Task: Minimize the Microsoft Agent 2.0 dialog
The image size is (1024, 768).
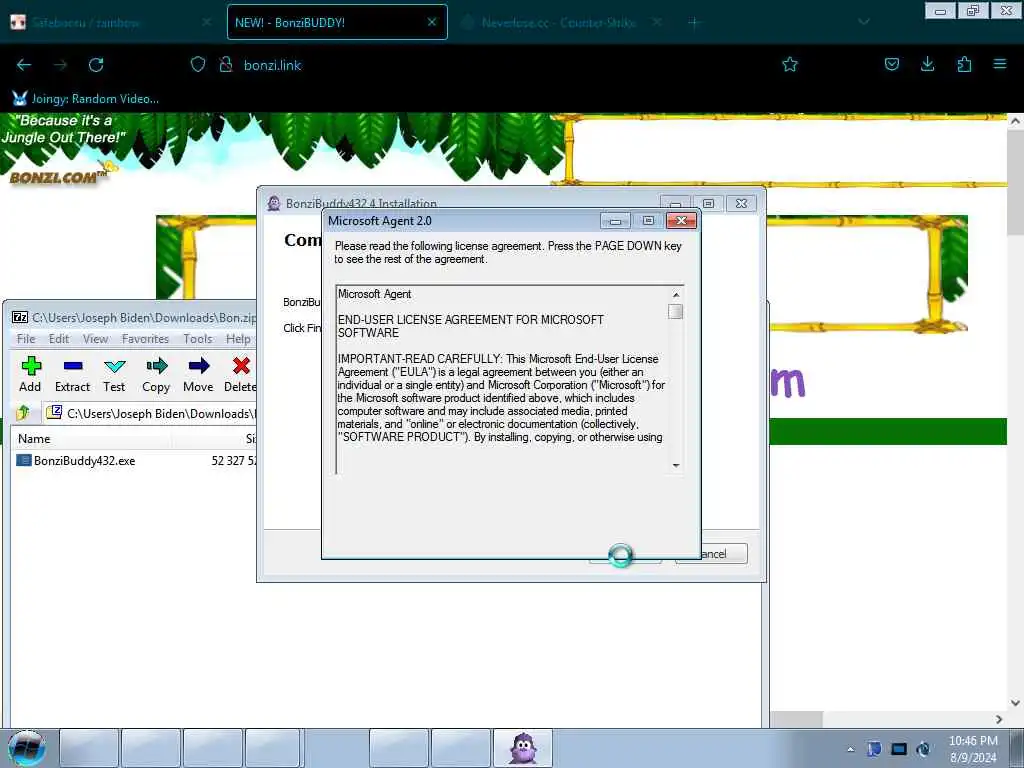Action: tap(615, 221)
